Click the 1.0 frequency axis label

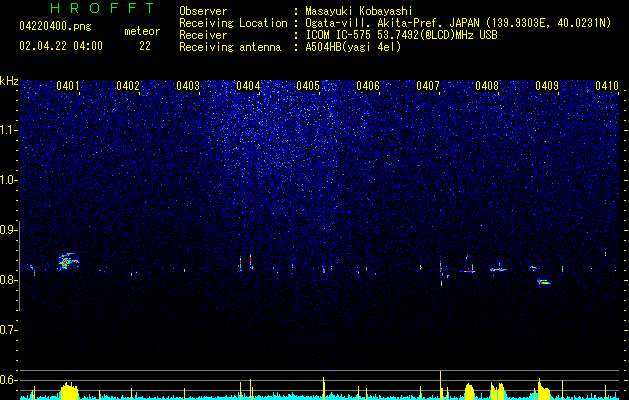pyautogui.click(x=8, y=180)
